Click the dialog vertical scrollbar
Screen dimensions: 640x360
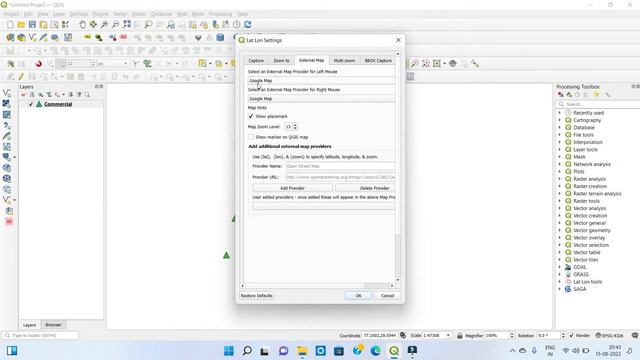coord(398,256)
